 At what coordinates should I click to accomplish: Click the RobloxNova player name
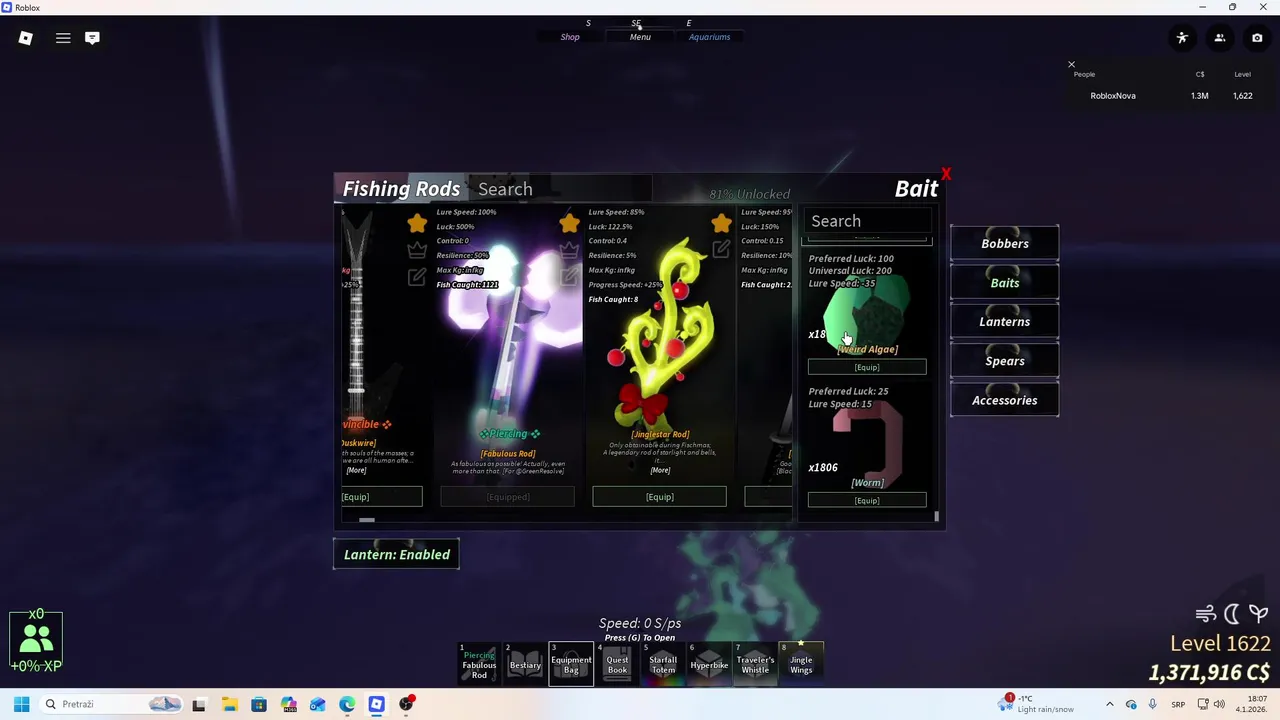(1112, 96)
